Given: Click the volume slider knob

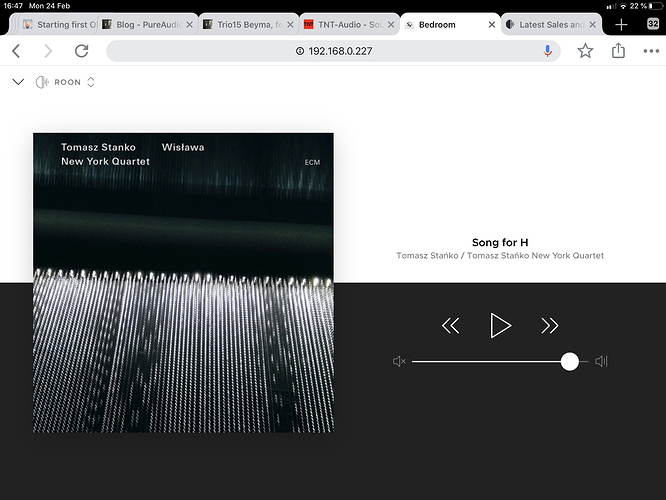Looking at the screenshot, I should (570, 362).
